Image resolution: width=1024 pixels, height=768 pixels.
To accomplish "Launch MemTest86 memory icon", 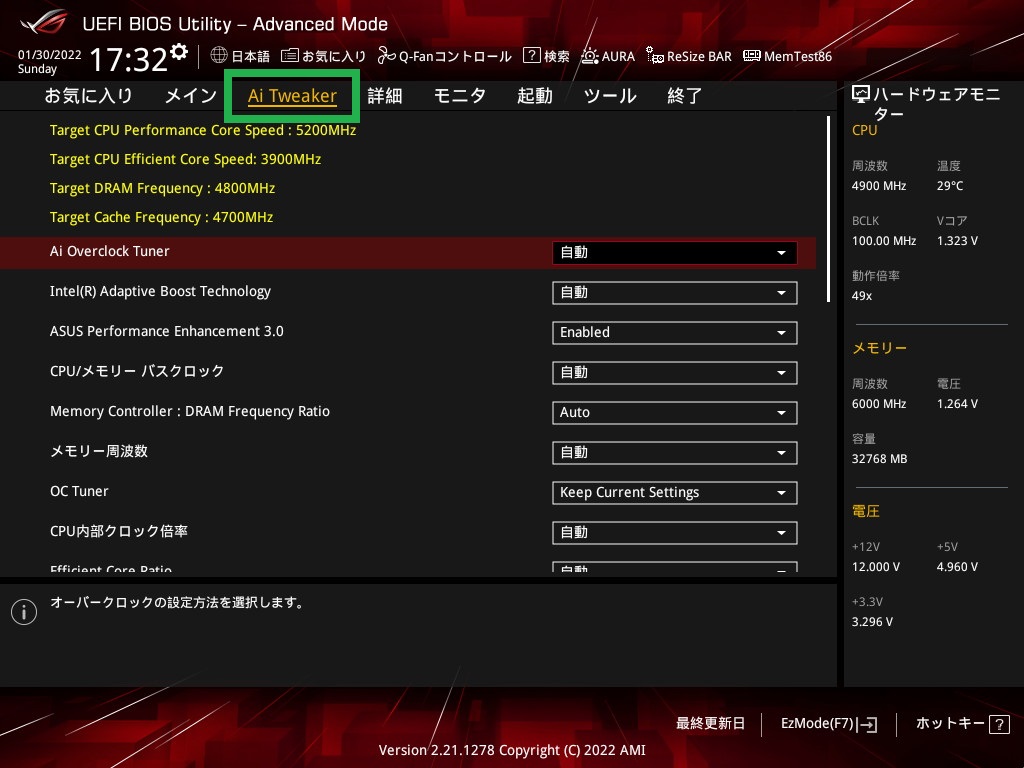I will pyautogui.click(x=752, y=56).
